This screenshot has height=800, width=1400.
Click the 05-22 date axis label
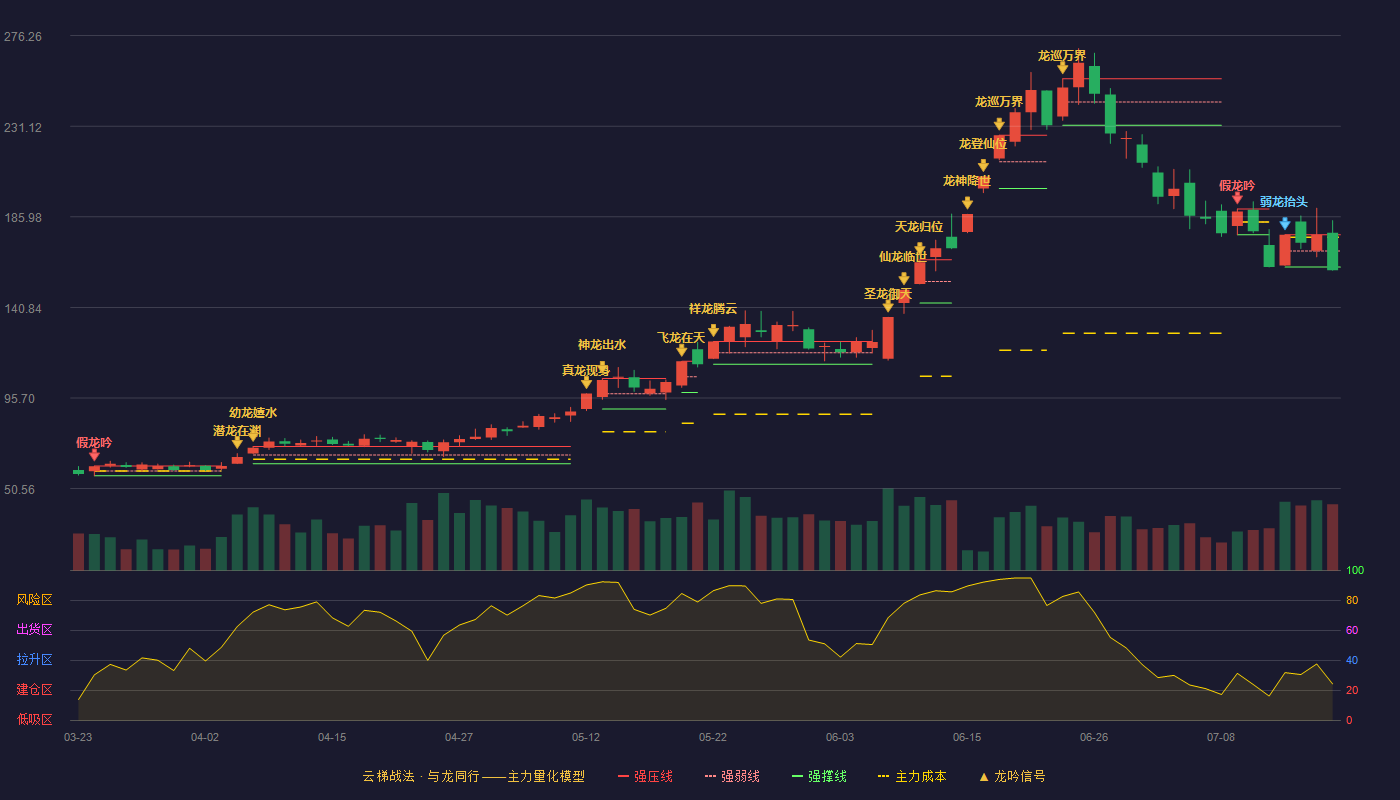coord(713,737)
